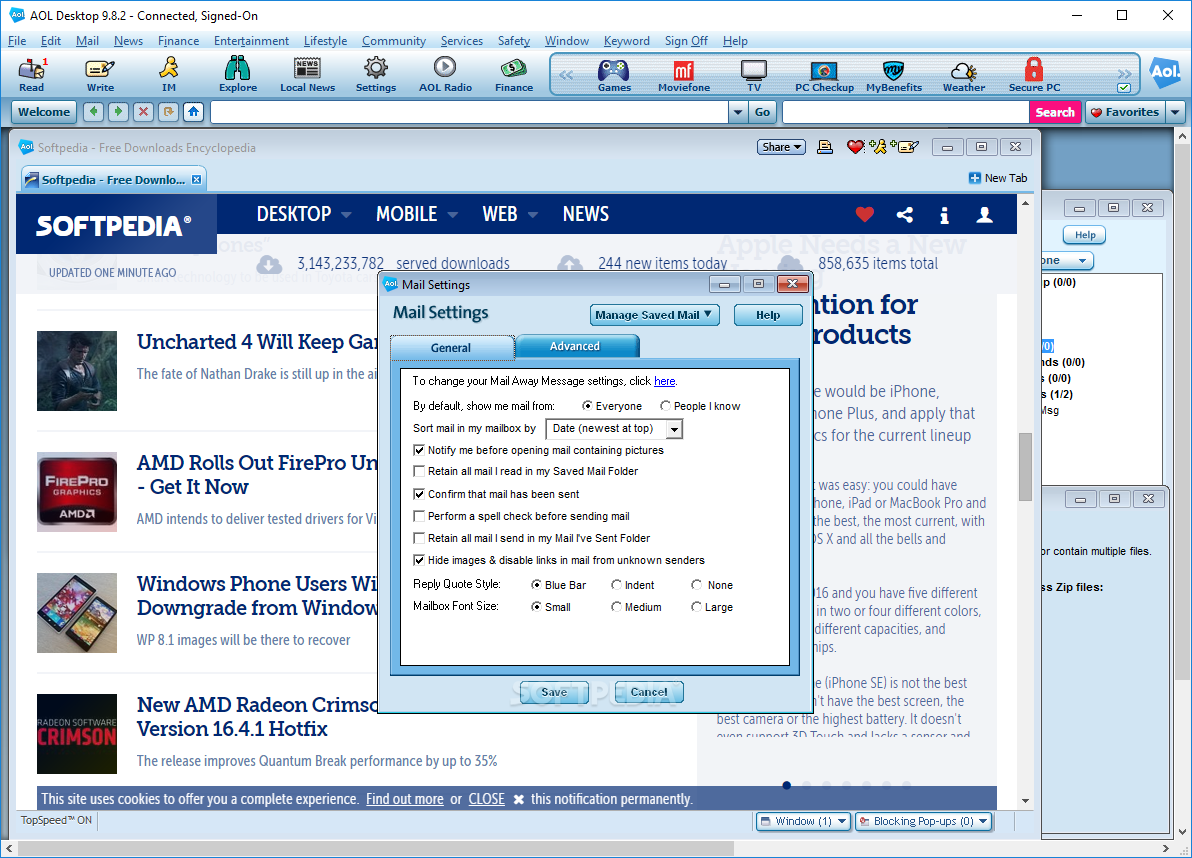1192x858 pixels.
Task: Expand the Blocking Pop-ups dropdown
Action: [x=924, y=821]
